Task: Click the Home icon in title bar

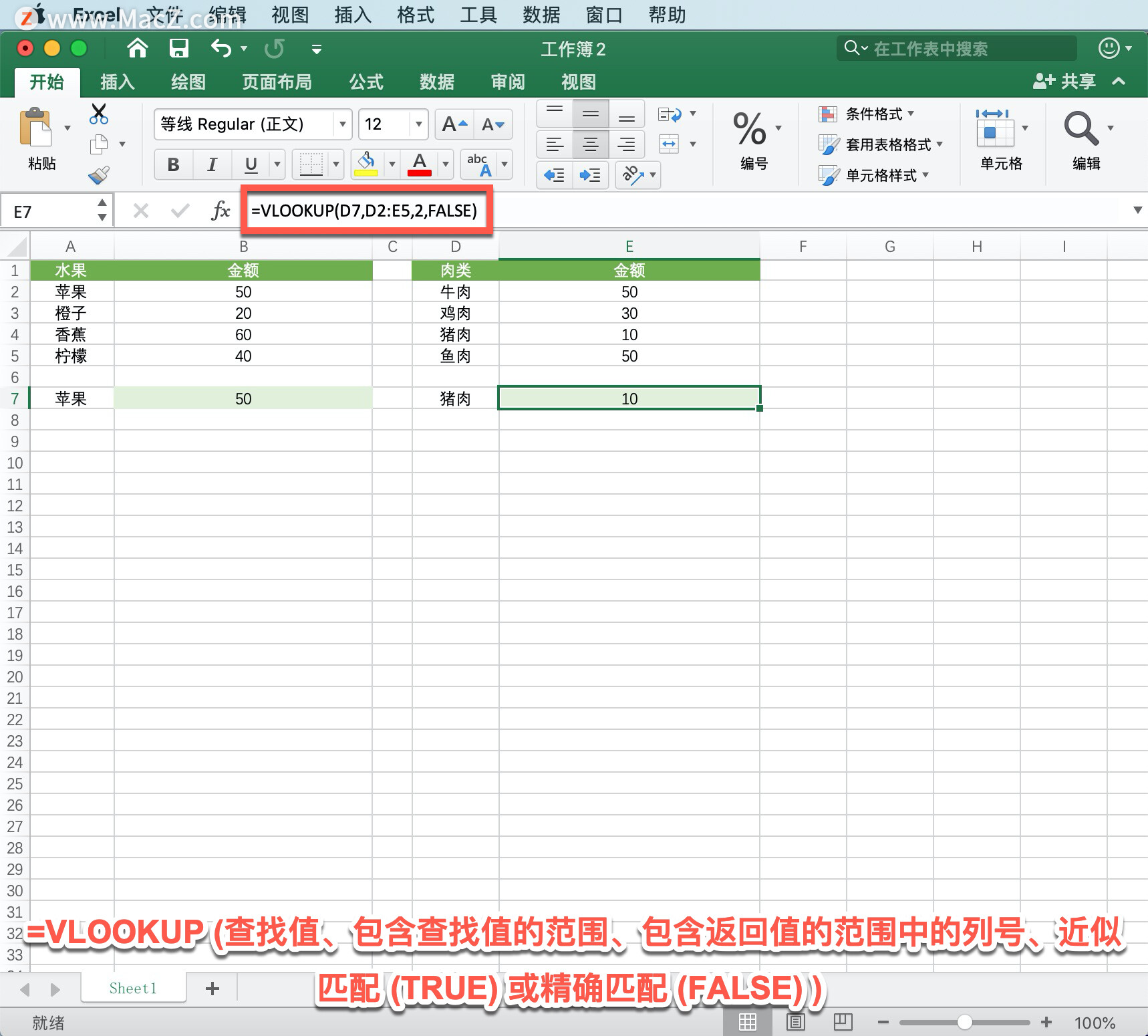Action: coord(138,48)
